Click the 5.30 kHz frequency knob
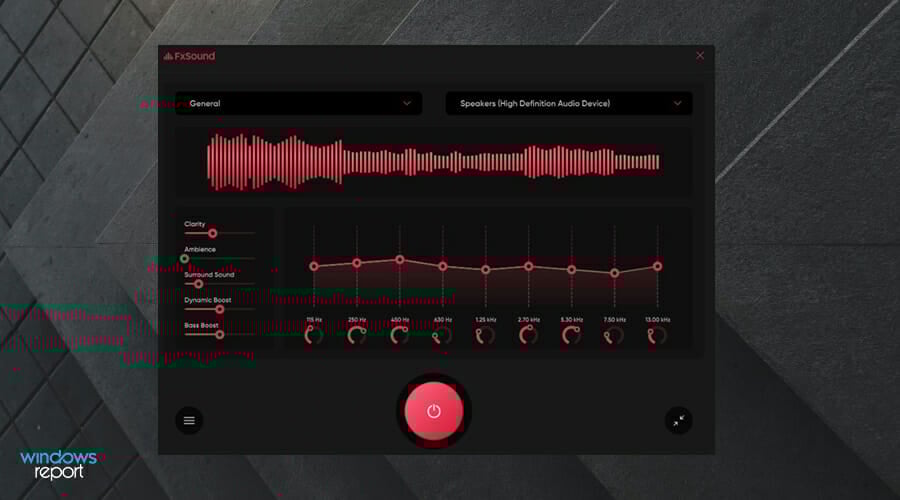Screen dimensions: 900x500 [571, 335]
